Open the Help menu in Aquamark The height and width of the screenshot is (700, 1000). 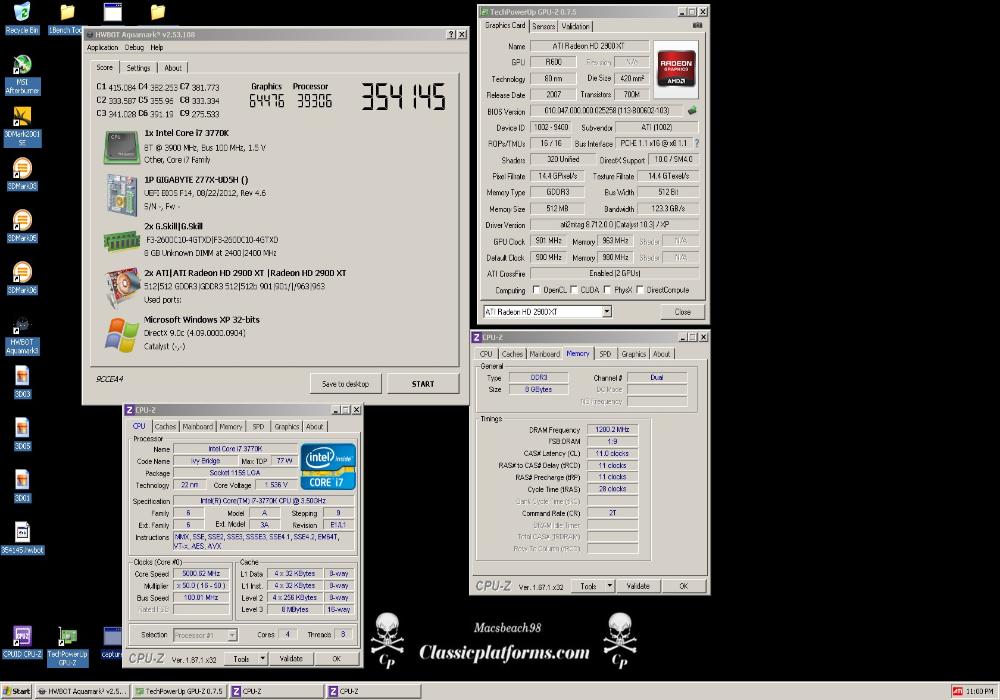[157, 47]
